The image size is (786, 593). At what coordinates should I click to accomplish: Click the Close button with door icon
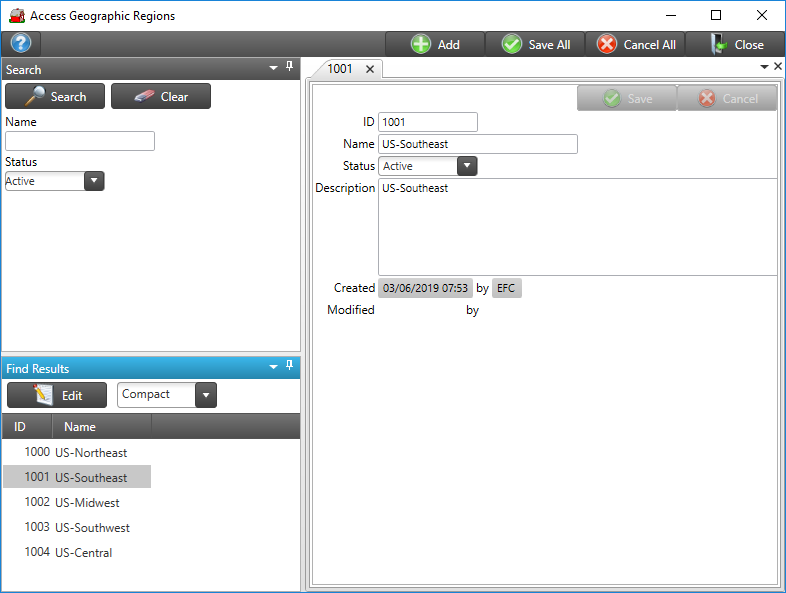[x=736, y=44]
